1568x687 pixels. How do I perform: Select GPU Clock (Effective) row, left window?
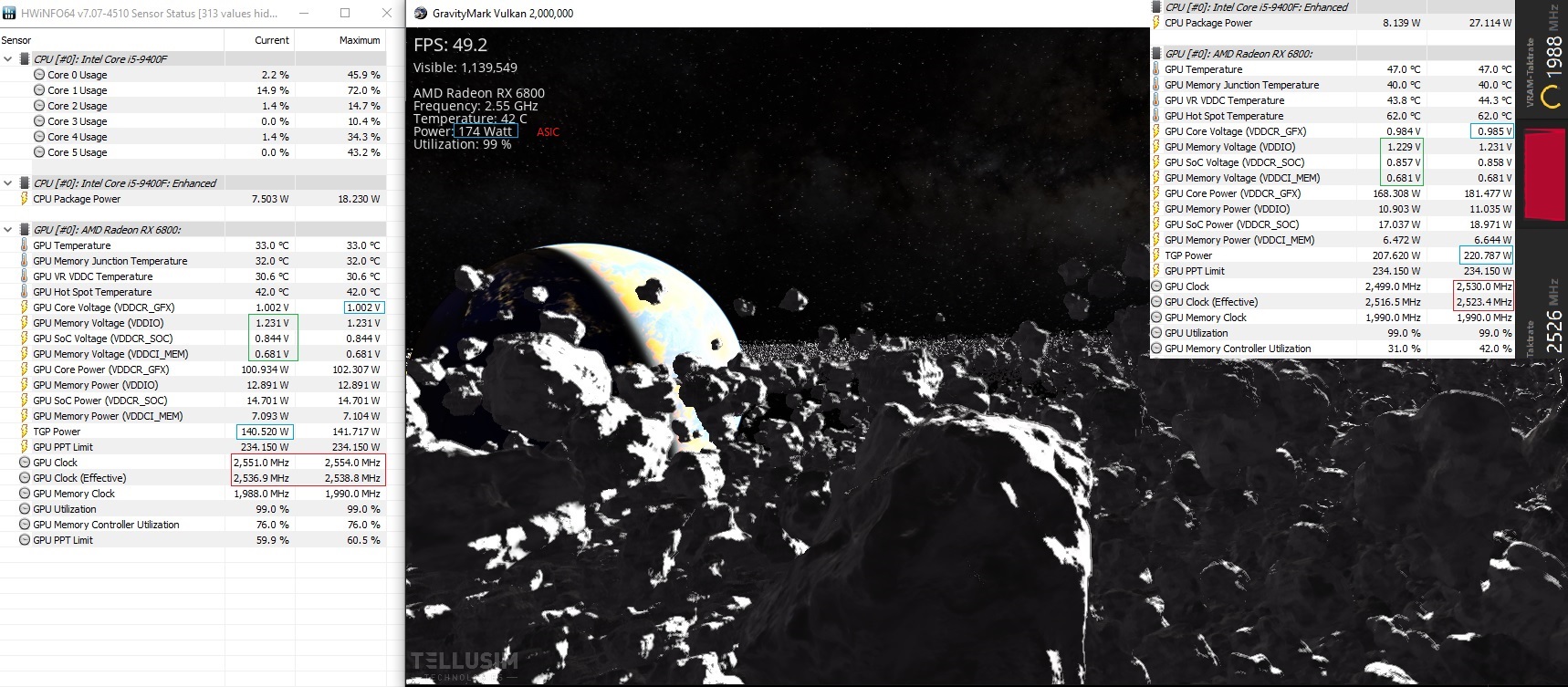[x=193, y=478]
